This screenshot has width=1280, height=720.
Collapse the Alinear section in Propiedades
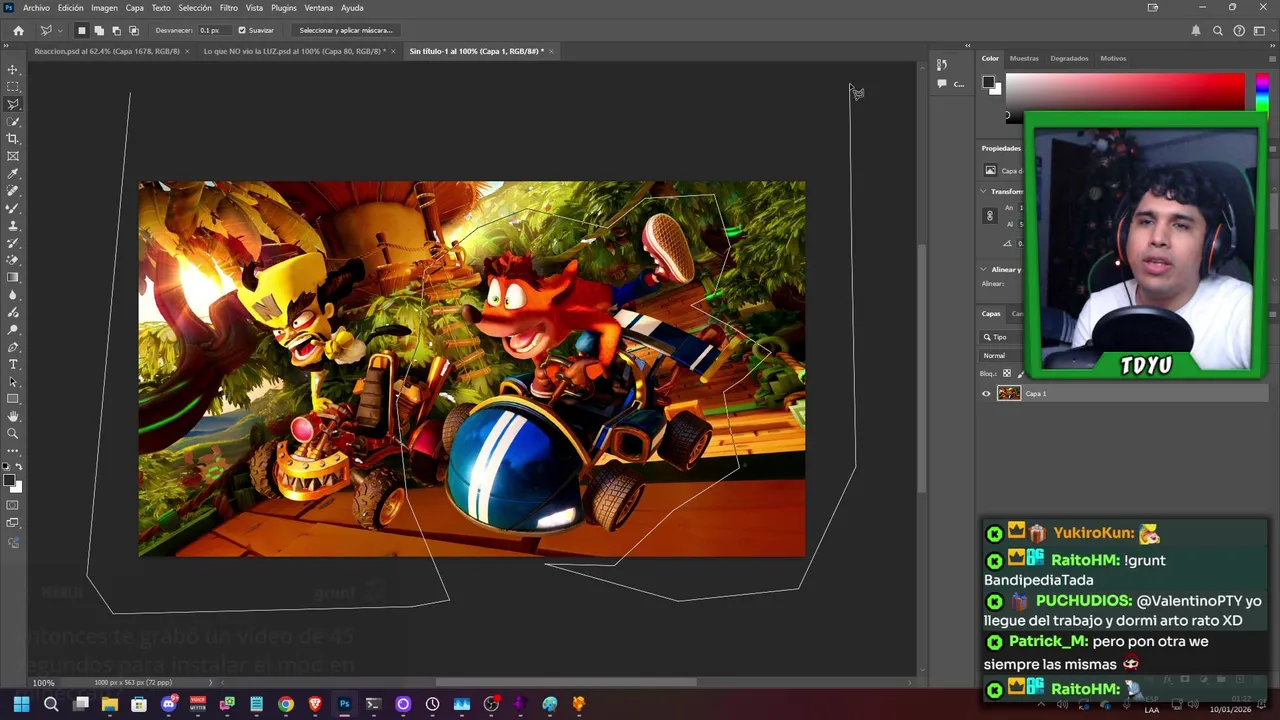coord(984,269)
